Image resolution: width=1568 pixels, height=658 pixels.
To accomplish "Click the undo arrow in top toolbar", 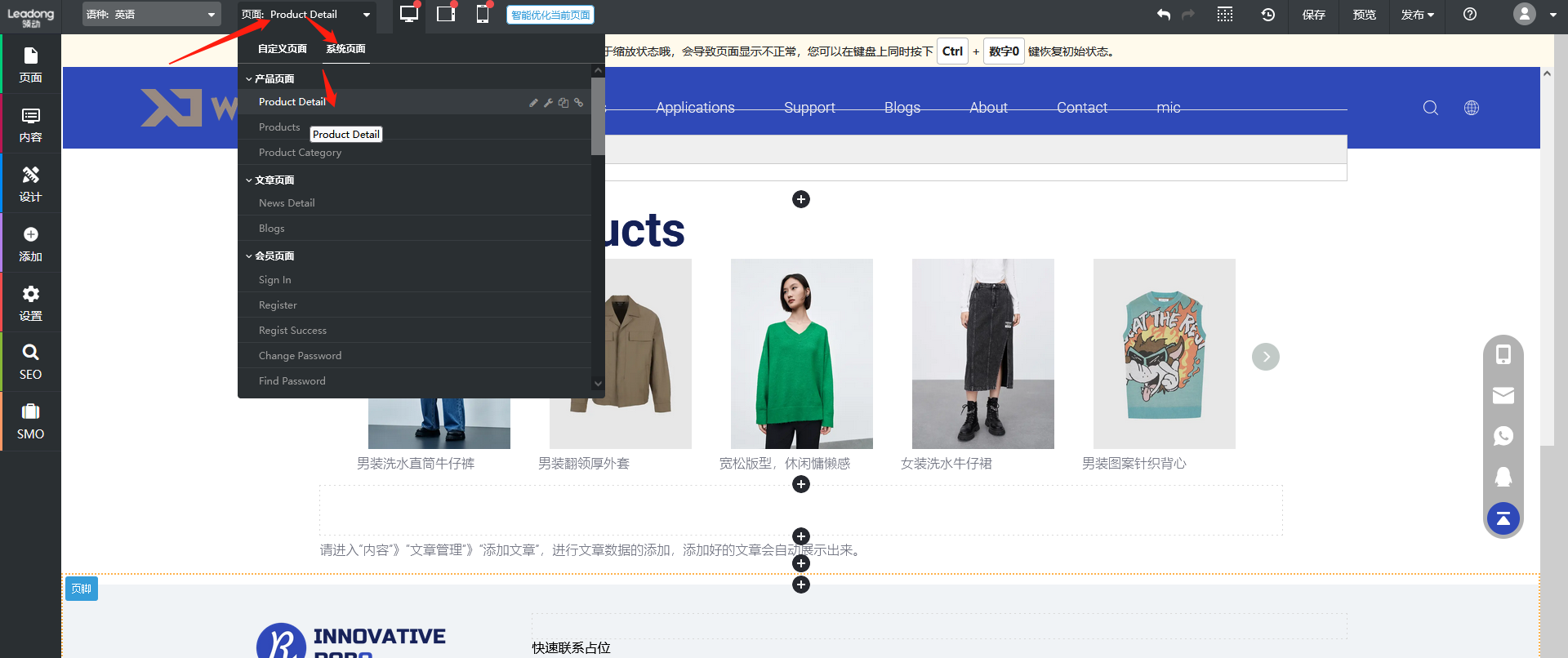I will (1164, 14).
